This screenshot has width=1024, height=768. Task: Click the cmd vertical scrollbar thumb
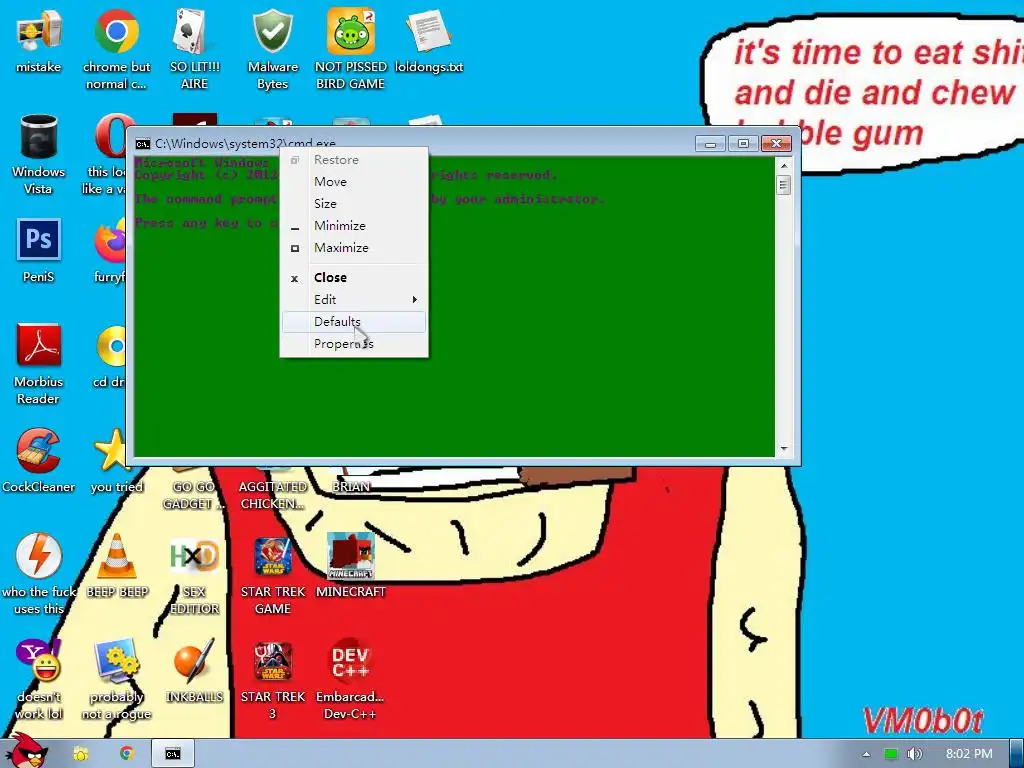pyautogui.click(x=784, y=185)
